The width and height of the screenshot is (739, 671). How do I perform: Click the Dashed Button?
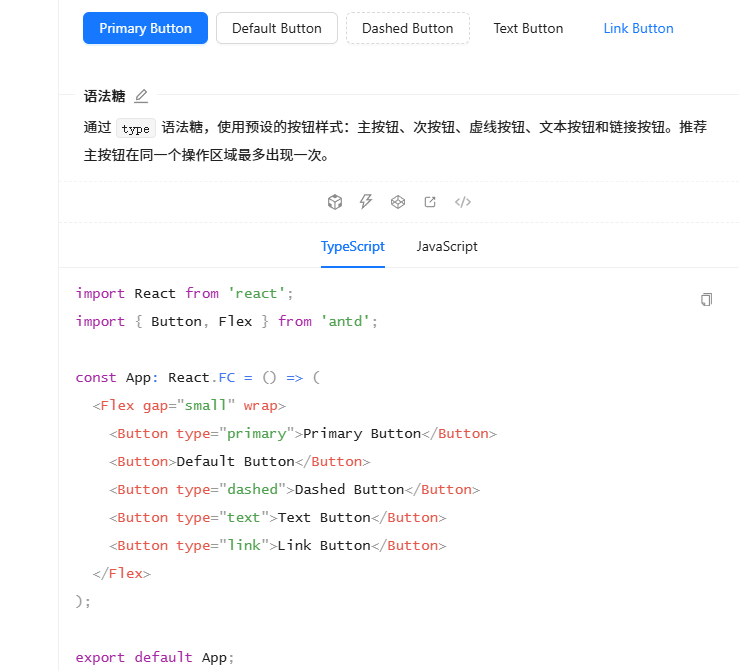pyautogui.click(x=407, y=28)
